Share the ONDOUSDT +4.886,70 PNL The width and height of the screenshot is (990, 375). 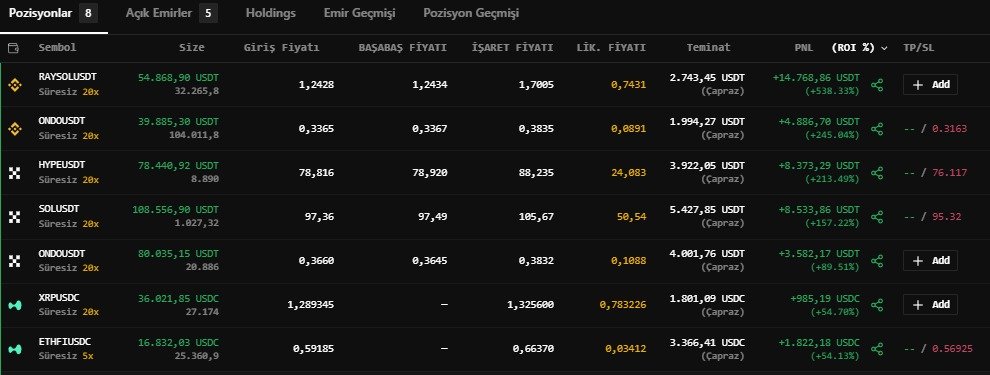pos(877,129)
